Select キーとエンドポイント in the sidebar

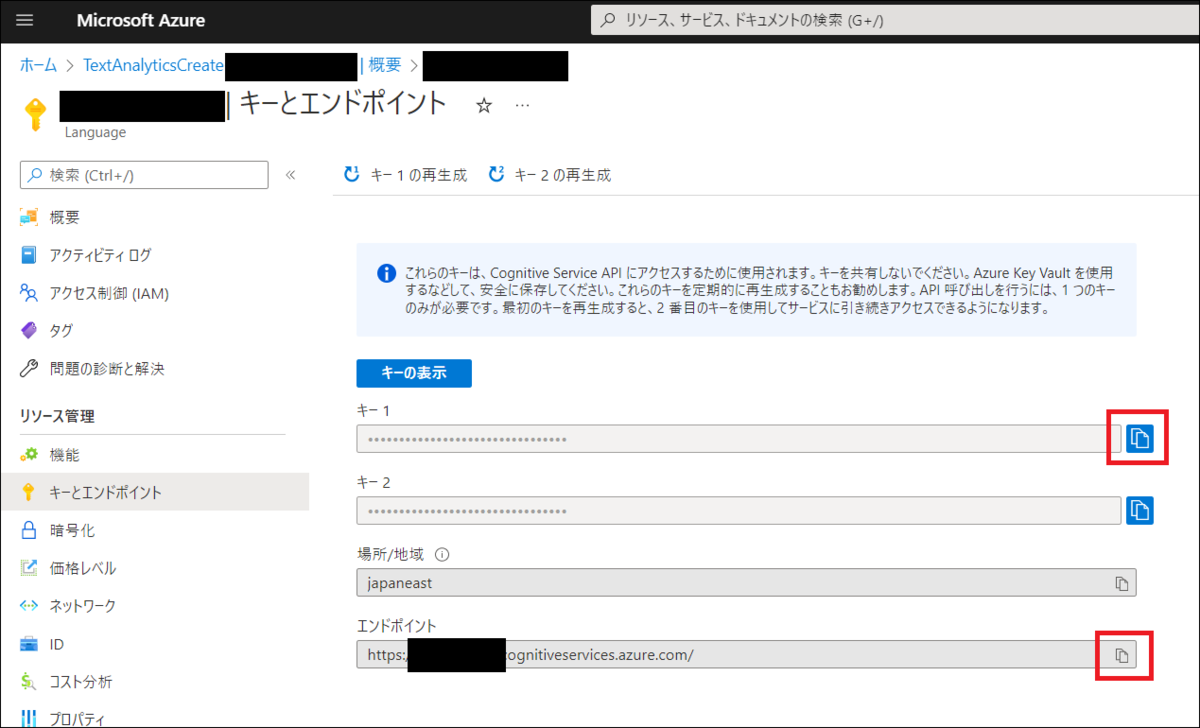point(154,492)
